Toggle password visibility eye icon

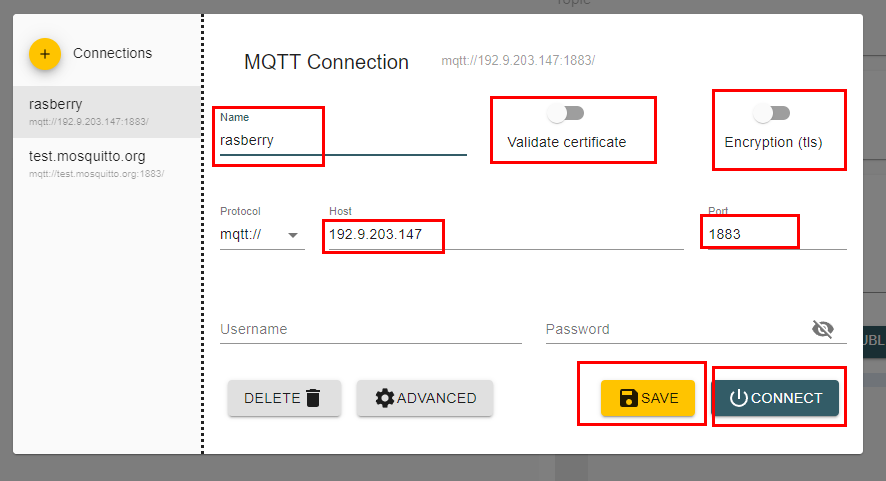pos(823,328)
